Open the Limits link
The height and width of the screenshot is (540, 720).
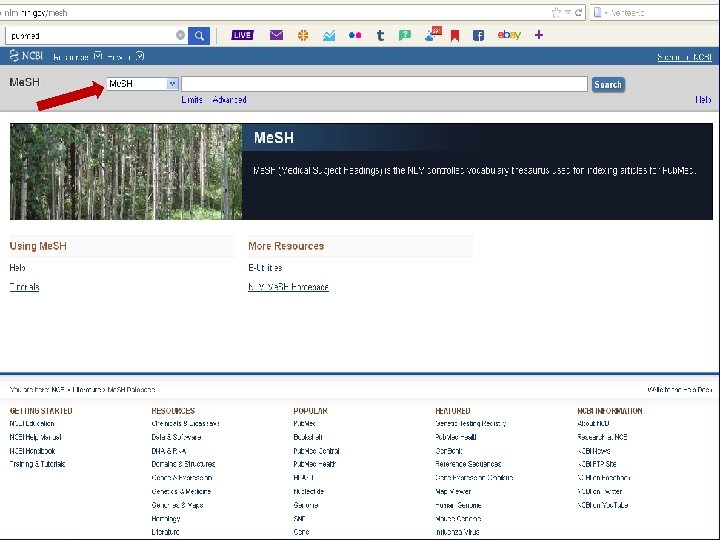click(192, 100)
